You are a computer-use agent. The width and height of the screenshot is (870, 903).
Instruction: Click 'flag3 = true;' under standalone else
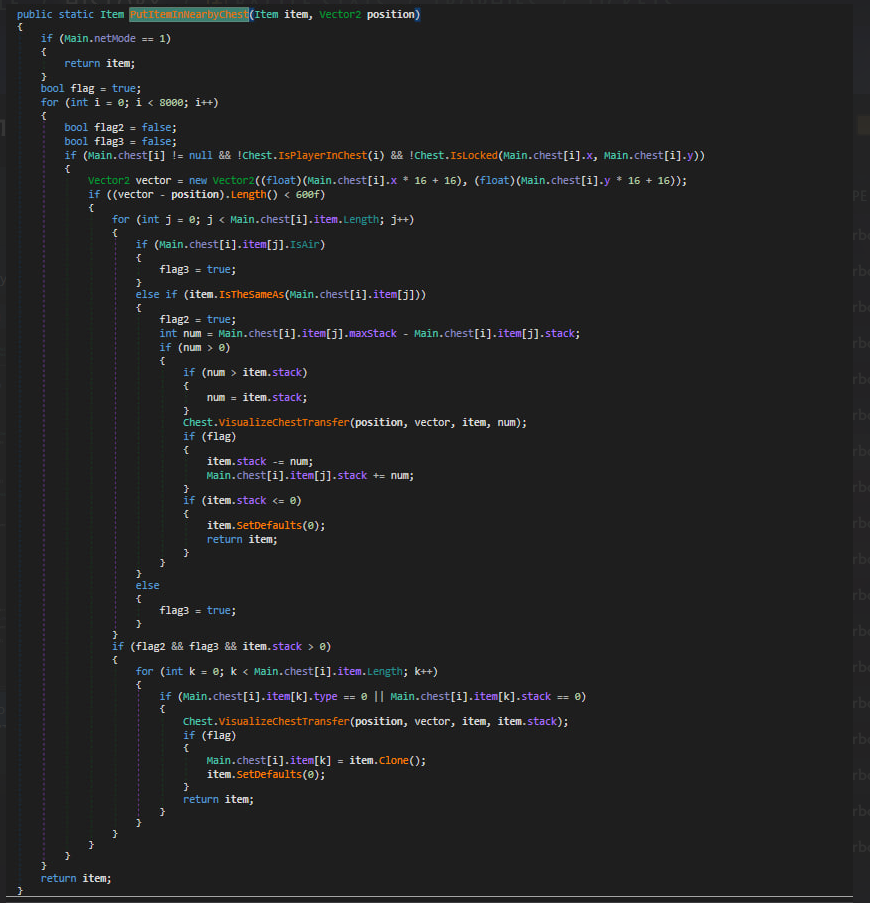pyautogui.click(x=197, y=610)
